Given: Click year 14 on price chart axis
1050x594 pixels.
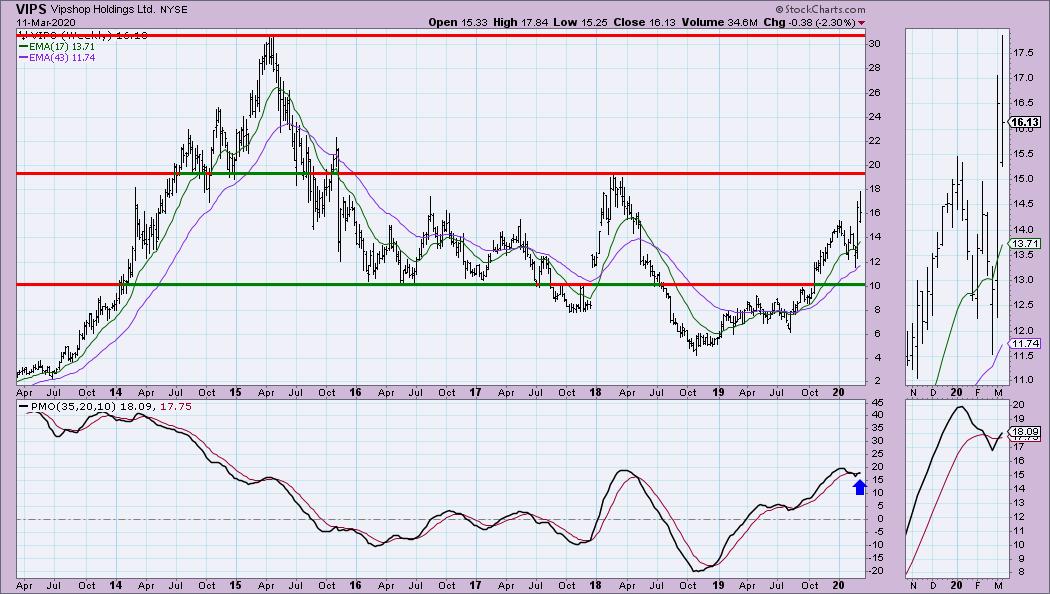Looking at the screenshot, I should [115, 392].
